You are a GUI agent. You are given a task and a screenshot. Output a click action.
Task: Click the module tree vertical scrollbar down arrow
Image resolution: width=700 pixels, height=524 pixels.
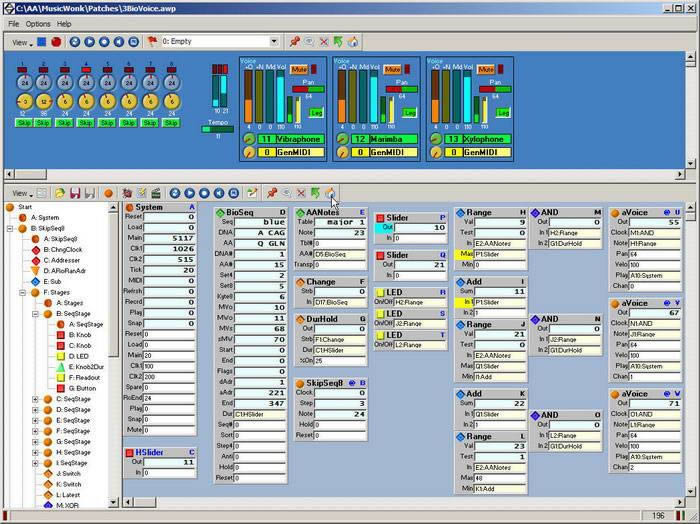113,503
